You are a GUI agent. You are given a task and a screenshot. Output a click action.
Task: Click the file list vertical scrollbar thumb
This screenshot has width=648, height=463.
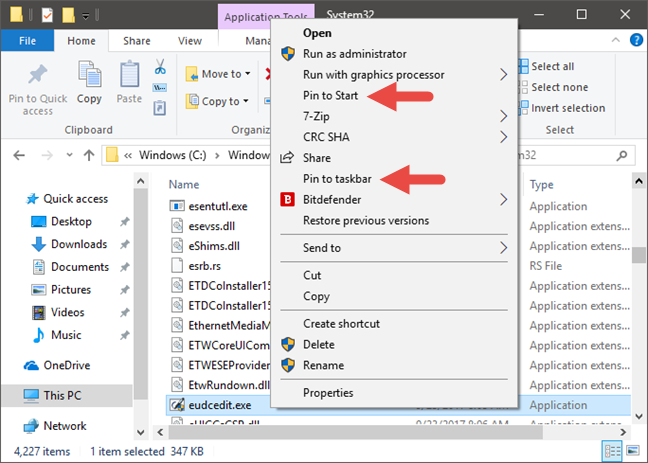(638, 255)
